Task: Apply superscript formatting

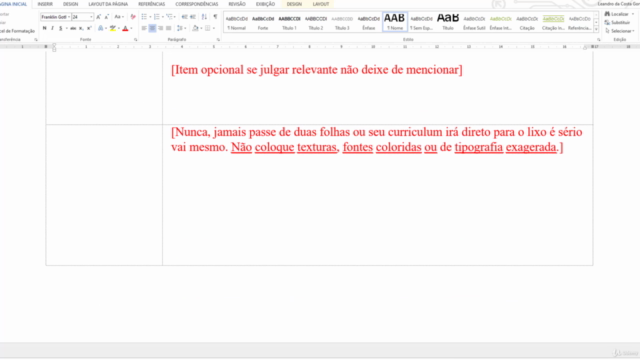Action: click(89, 28)
